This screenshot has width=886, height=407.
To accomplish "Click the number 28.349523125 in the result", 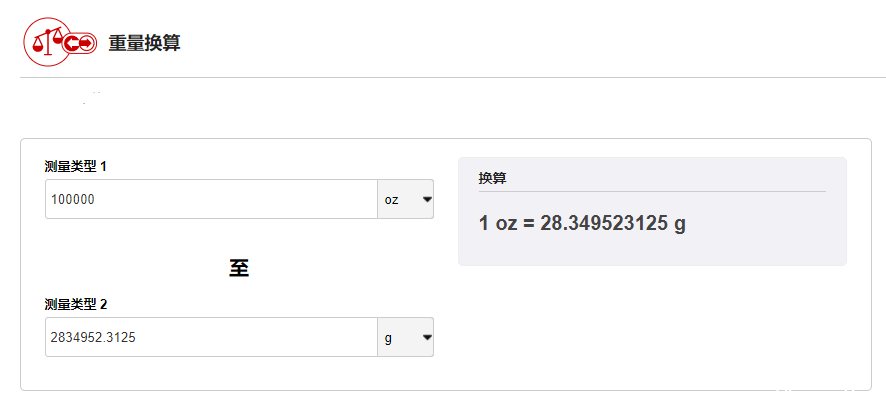I will coord(604,224).
